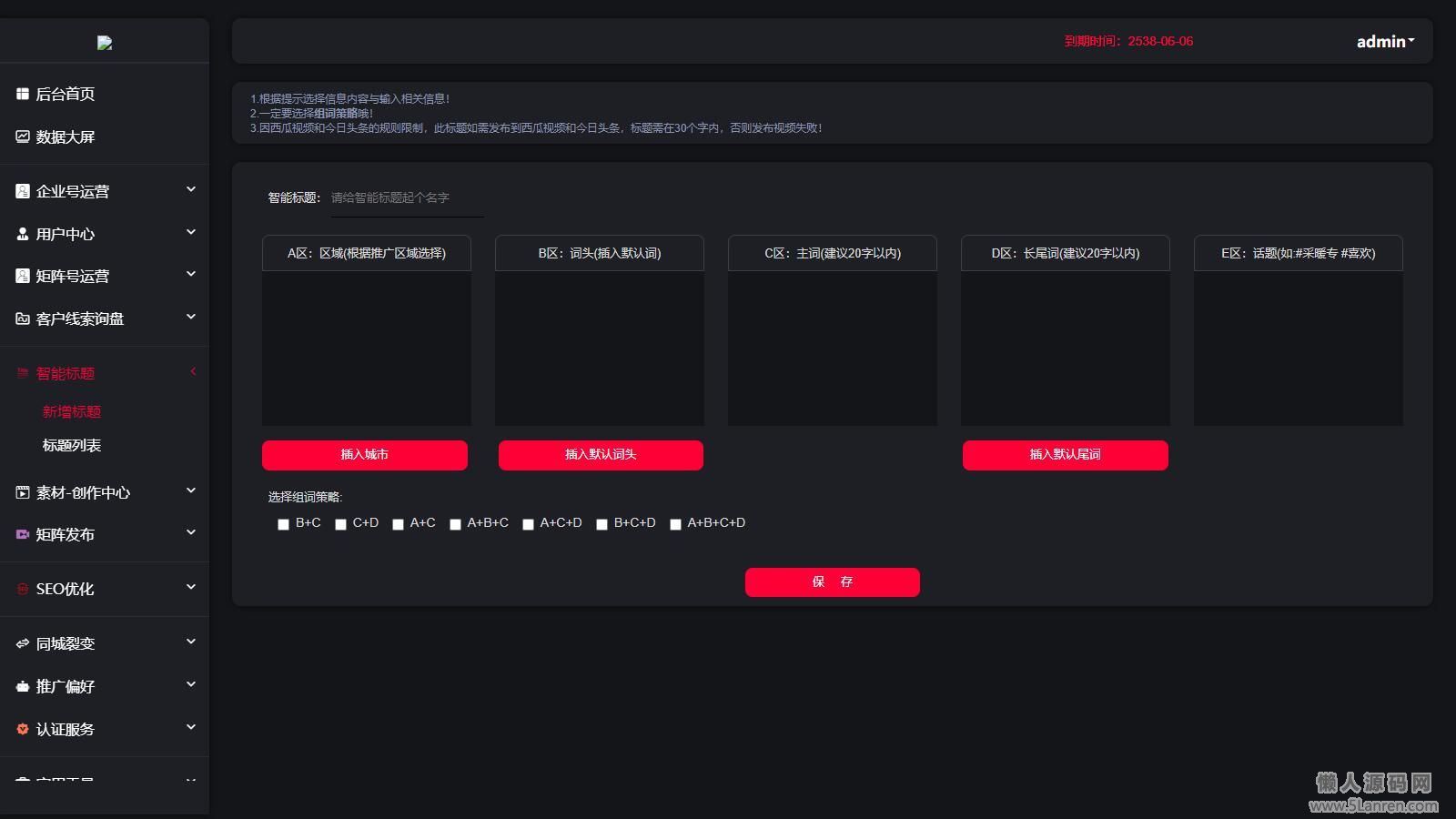The width and height of the screenshot is (1456, 819).
Task: Tick the A+B+C+D strategy checkbox
Action: click(x=675, y=524)
